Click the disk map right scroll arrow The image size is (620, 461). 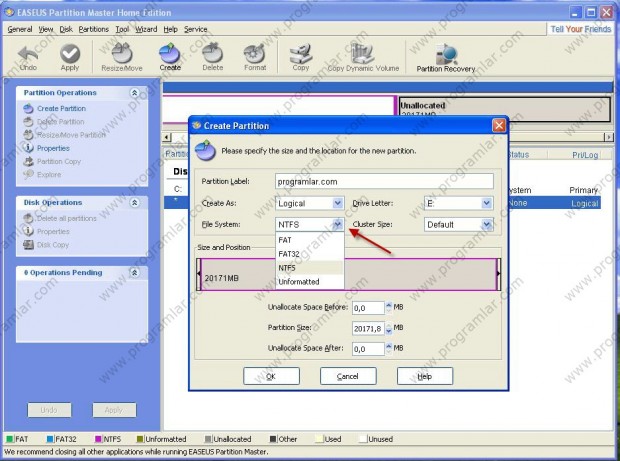[x=609, y=137]
